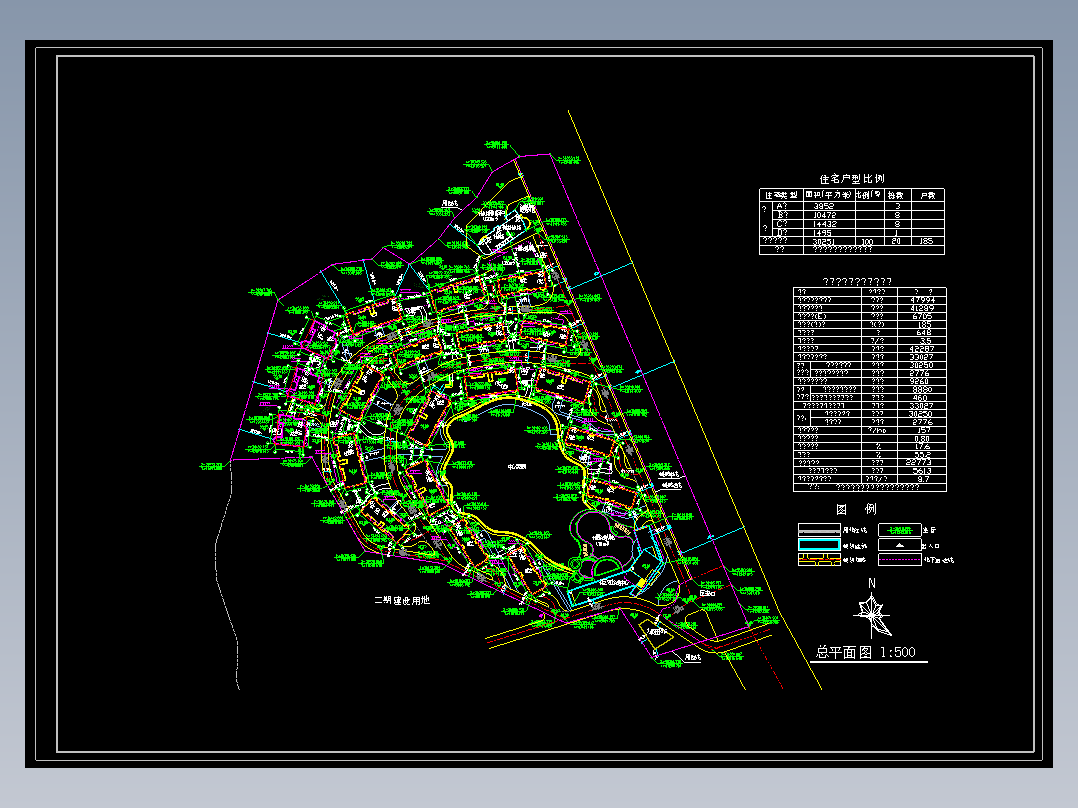The height and width of the screenshot is (808, 1078).
Task: Select the value 648
Action: pyautogui.click(x=923, y=332)
